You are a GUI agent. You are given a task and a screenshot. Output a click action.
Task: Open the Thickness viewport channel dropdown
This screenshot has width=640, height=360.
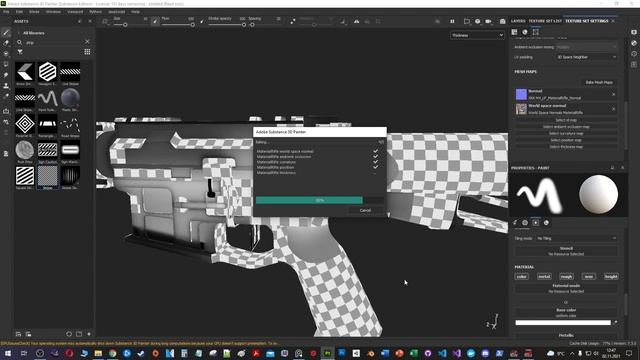(x=477, y=36)
